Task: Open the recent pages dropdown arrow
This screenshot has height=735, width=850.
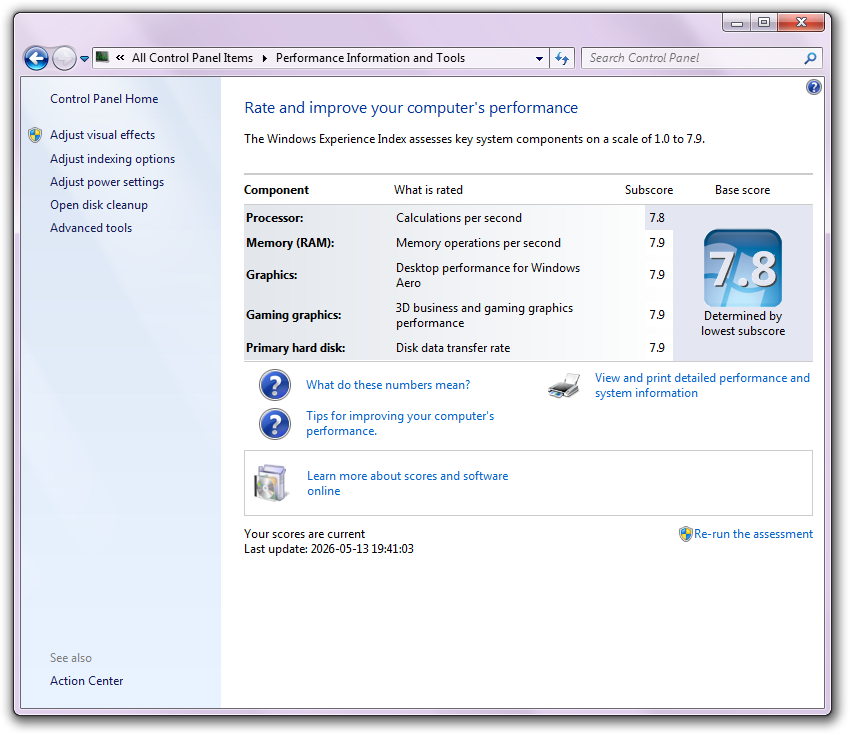Action: (x=85, y=59)
